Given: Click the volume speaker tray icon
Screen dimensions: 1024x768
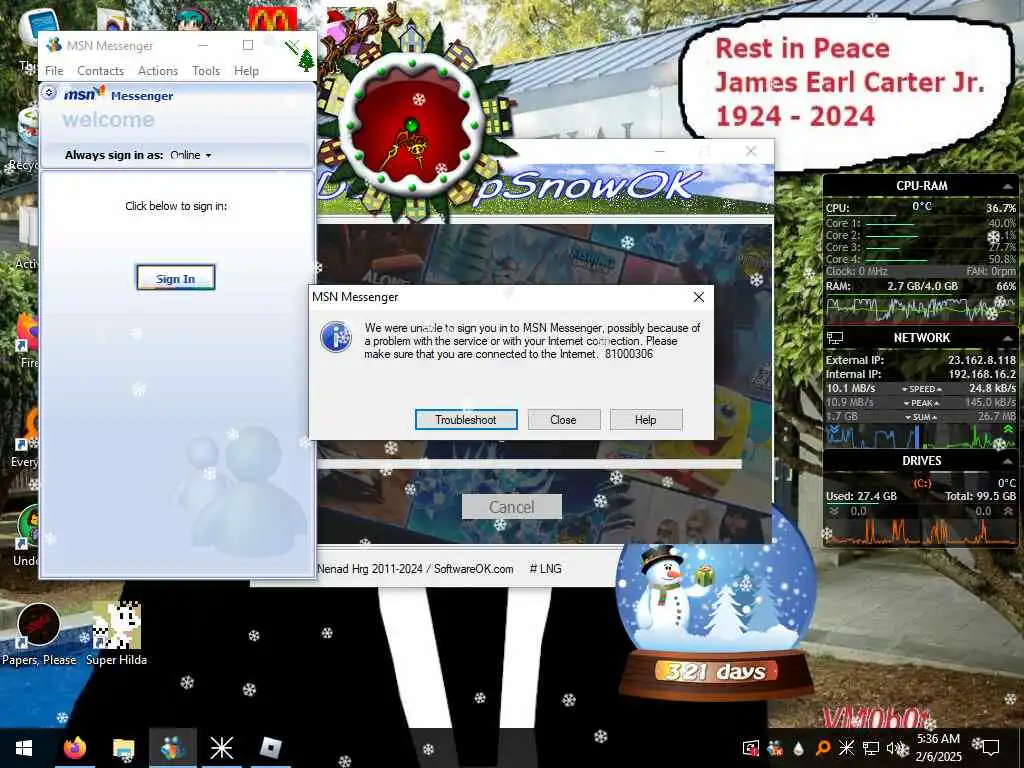Looking at the screenshot, I should click(x=892, y=748).
